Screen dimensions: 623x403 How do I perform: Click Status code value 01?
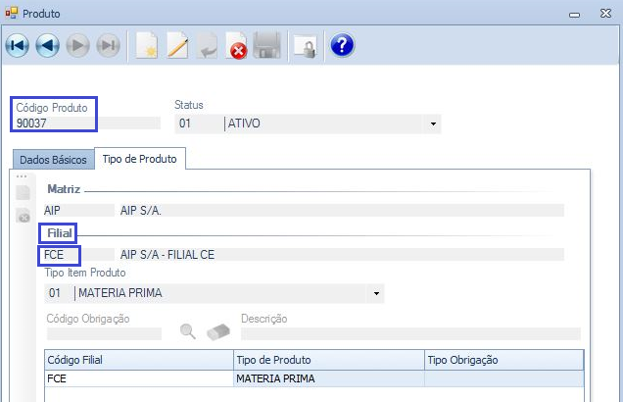[185, 124]
